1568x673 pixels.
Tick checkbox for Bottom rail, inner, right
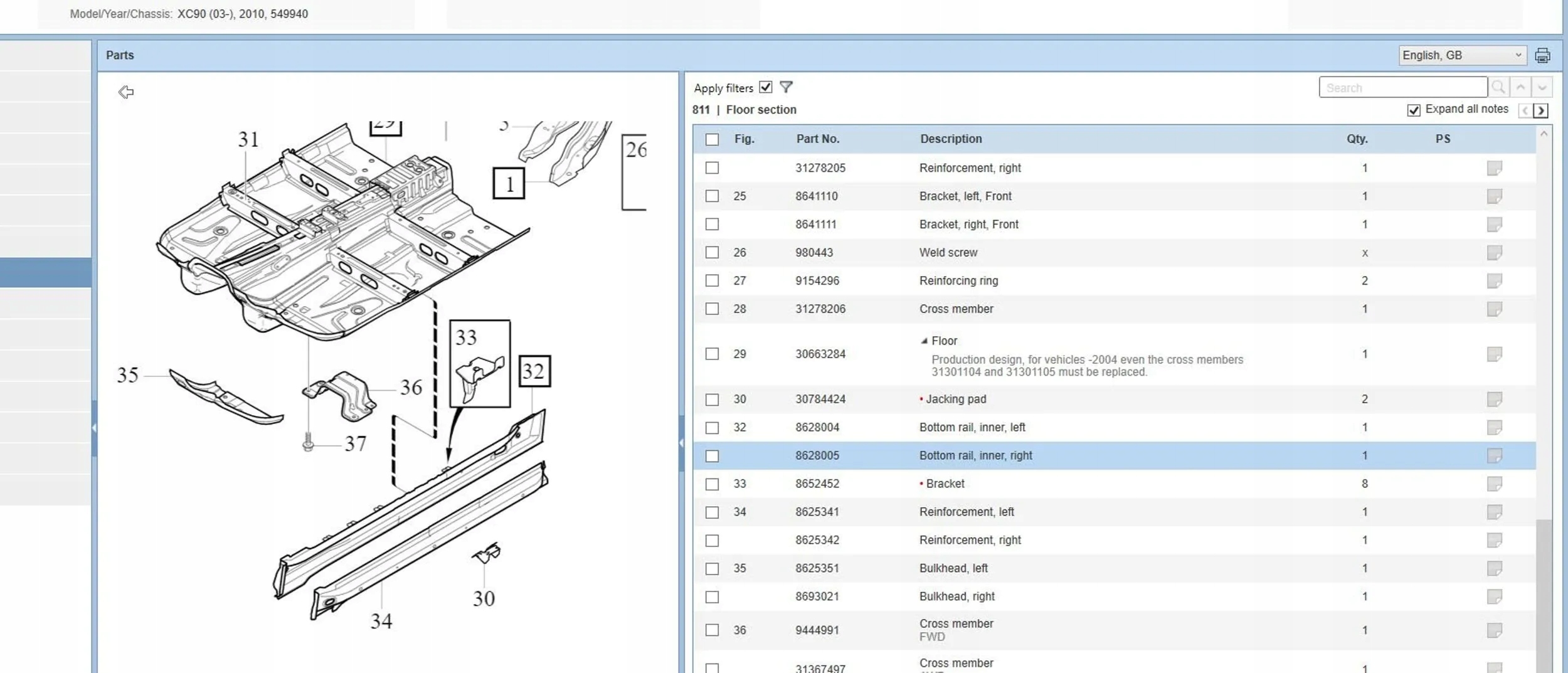pos(712,456)
